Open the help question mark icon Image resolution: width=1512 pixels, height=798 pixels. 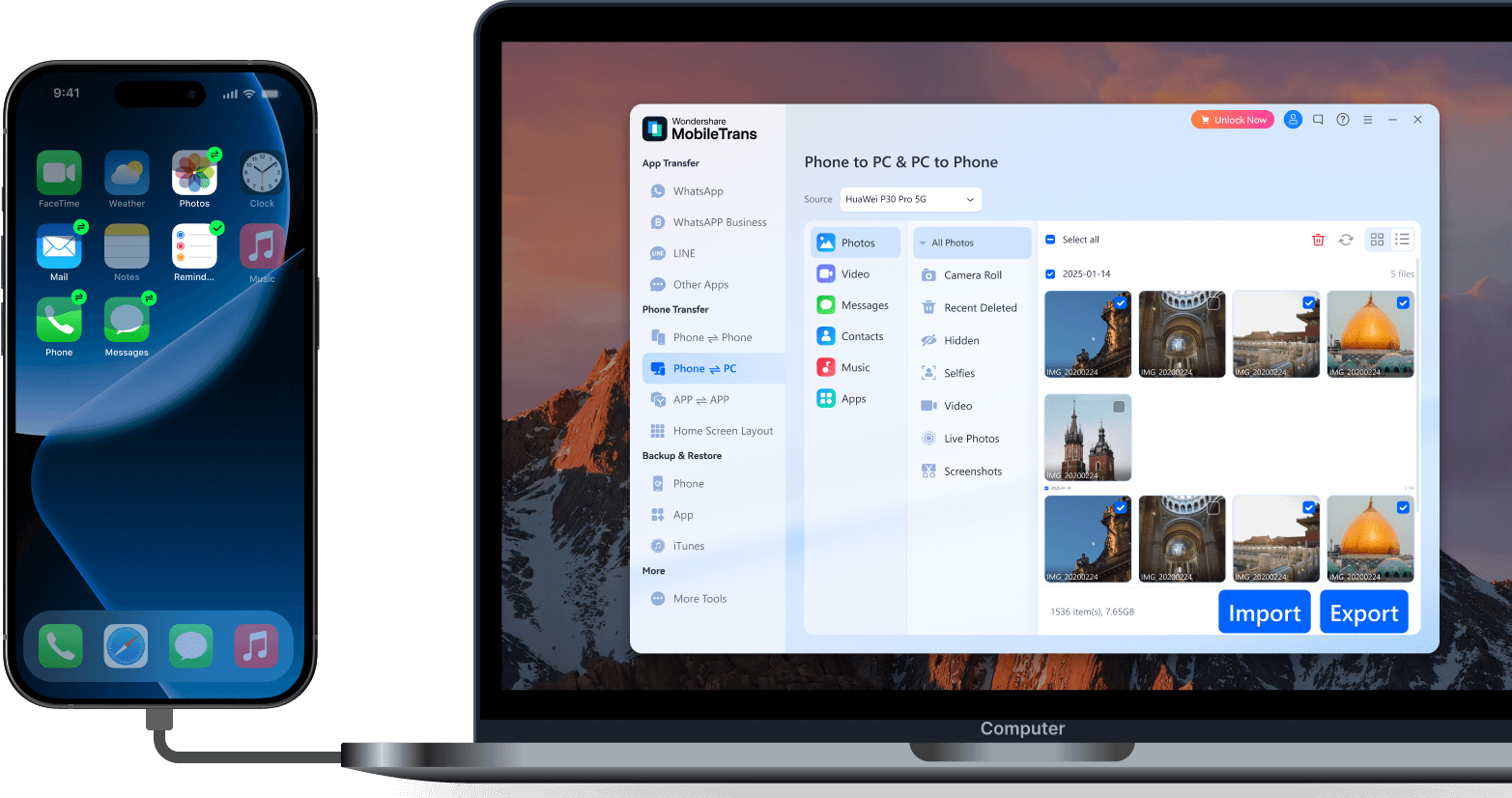[x=1343, y=120]
